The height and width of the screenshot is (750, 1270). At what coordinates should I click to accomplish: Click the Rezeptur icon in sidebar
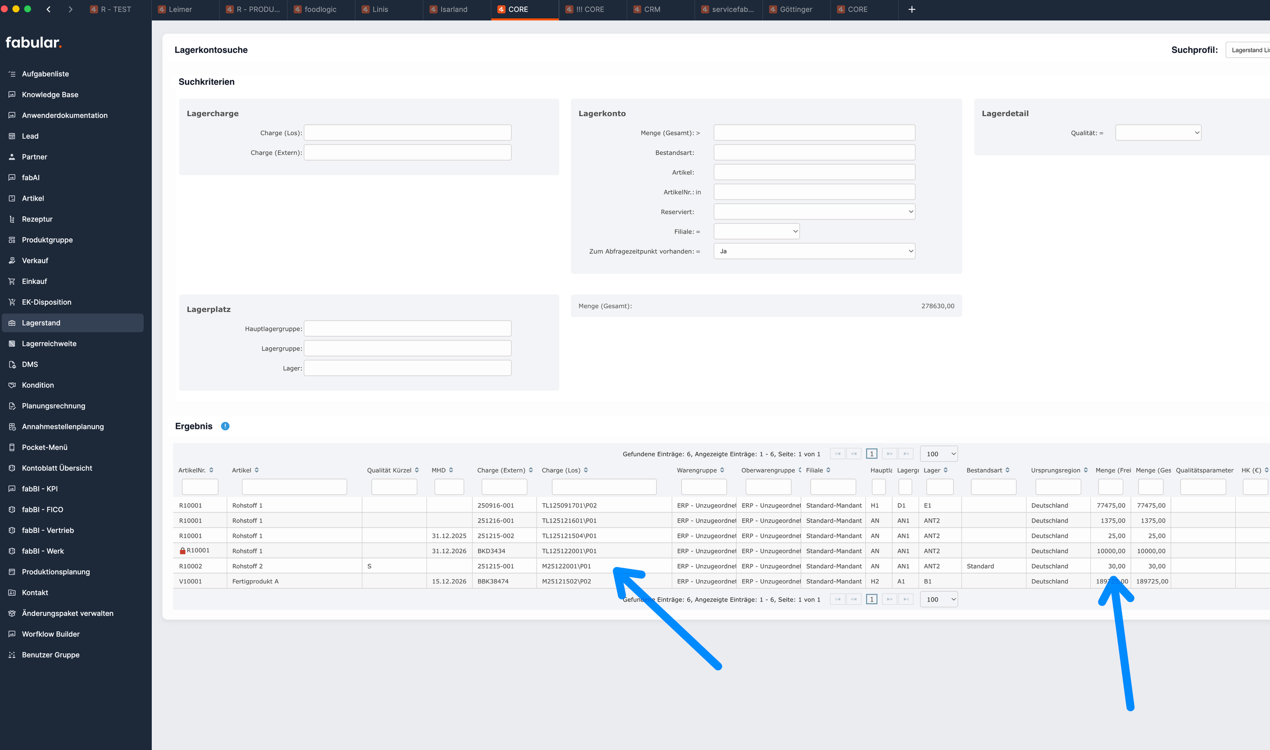pos(12,219)
